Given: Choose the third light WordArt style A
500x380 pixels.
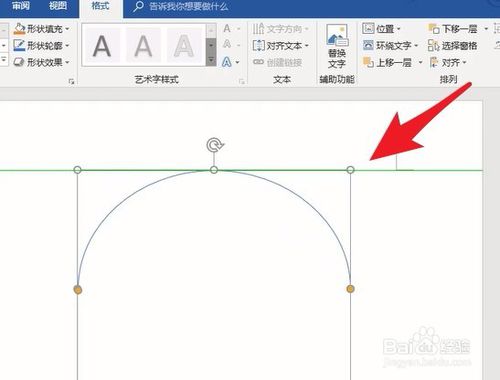Looking at the screenshot, I should 184,45.
